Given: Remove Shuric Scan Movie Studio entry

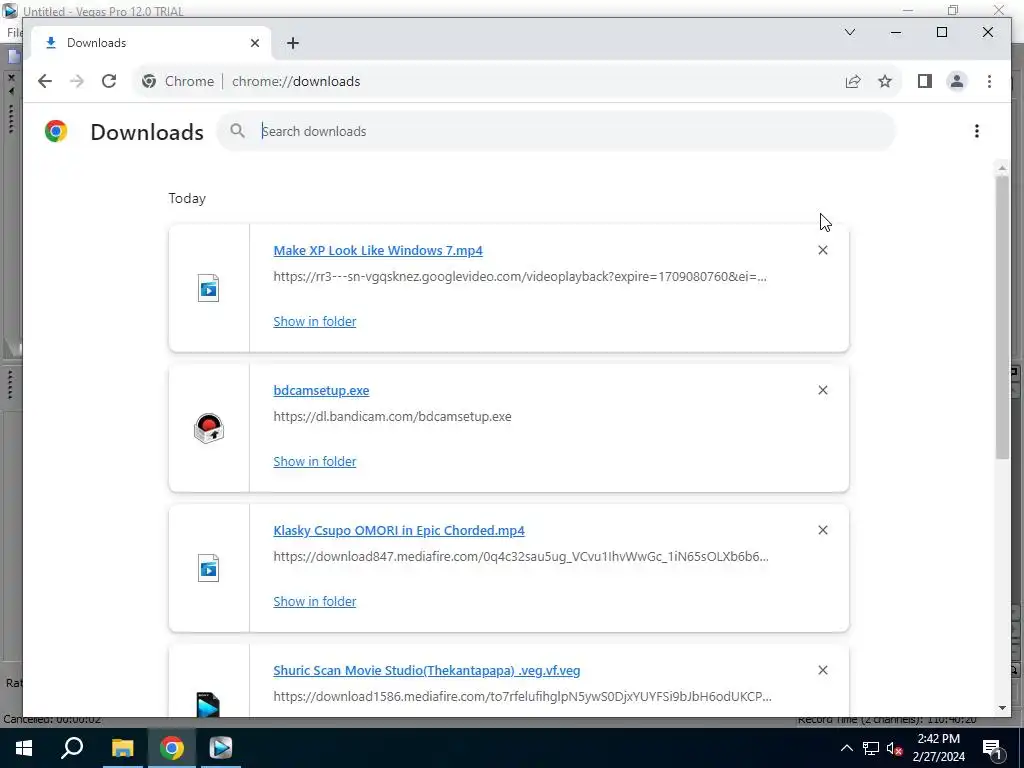Looking at the screenshot, I should pyautogui.click(x=823, y=670).
